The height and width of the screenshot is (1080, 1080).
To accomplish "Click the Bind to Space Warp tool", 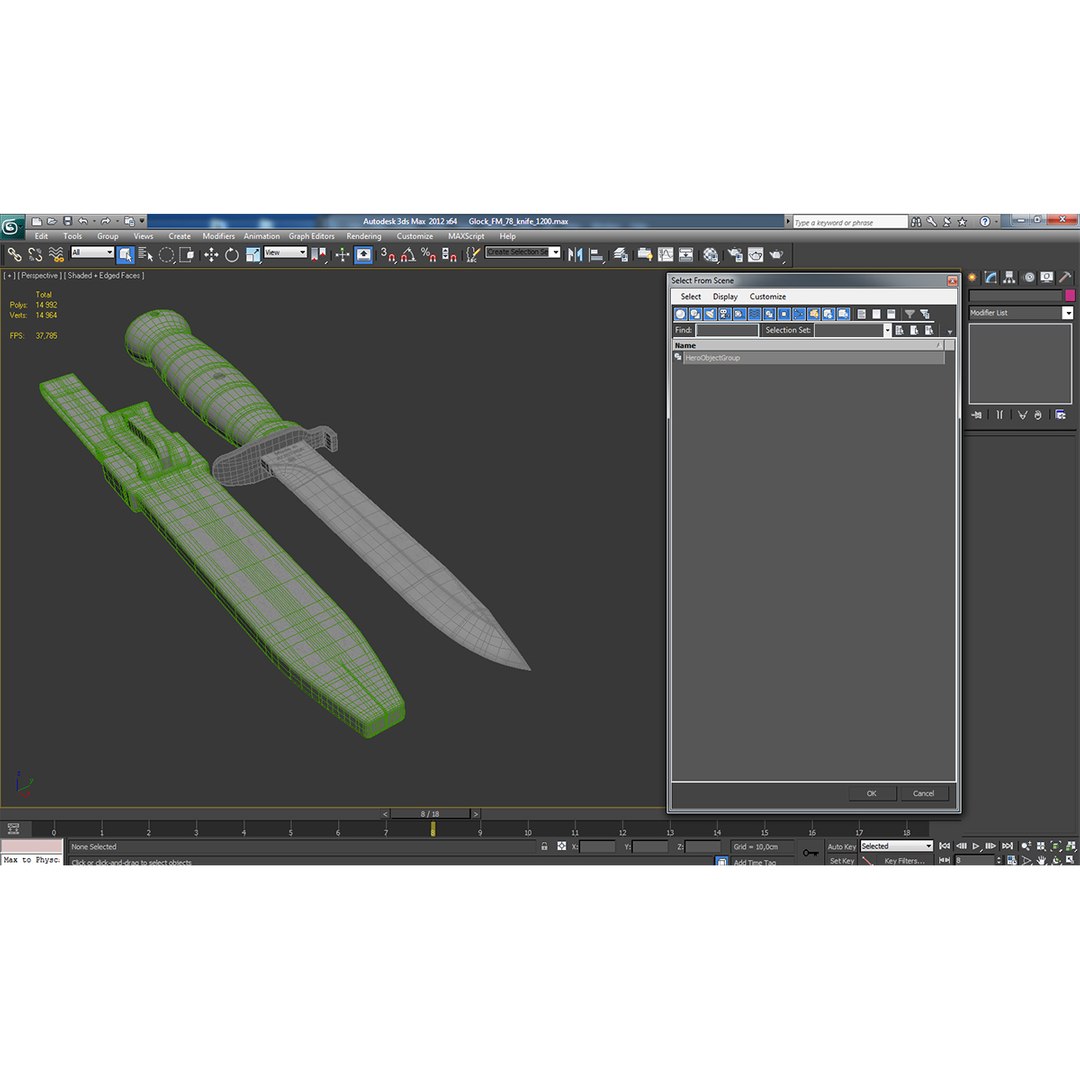I will (56, 255).
